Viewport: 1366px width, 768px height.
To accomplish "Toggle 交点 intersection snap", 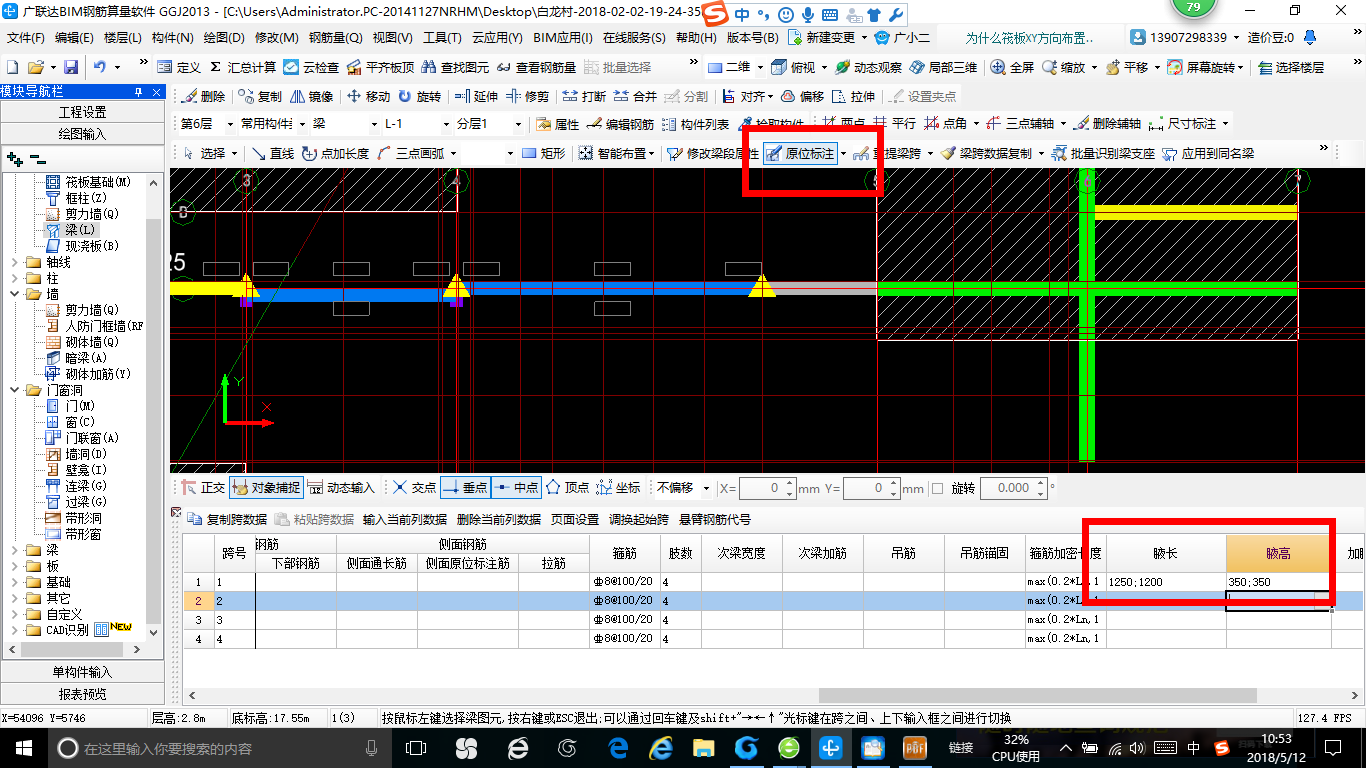I will coord(414,488).
